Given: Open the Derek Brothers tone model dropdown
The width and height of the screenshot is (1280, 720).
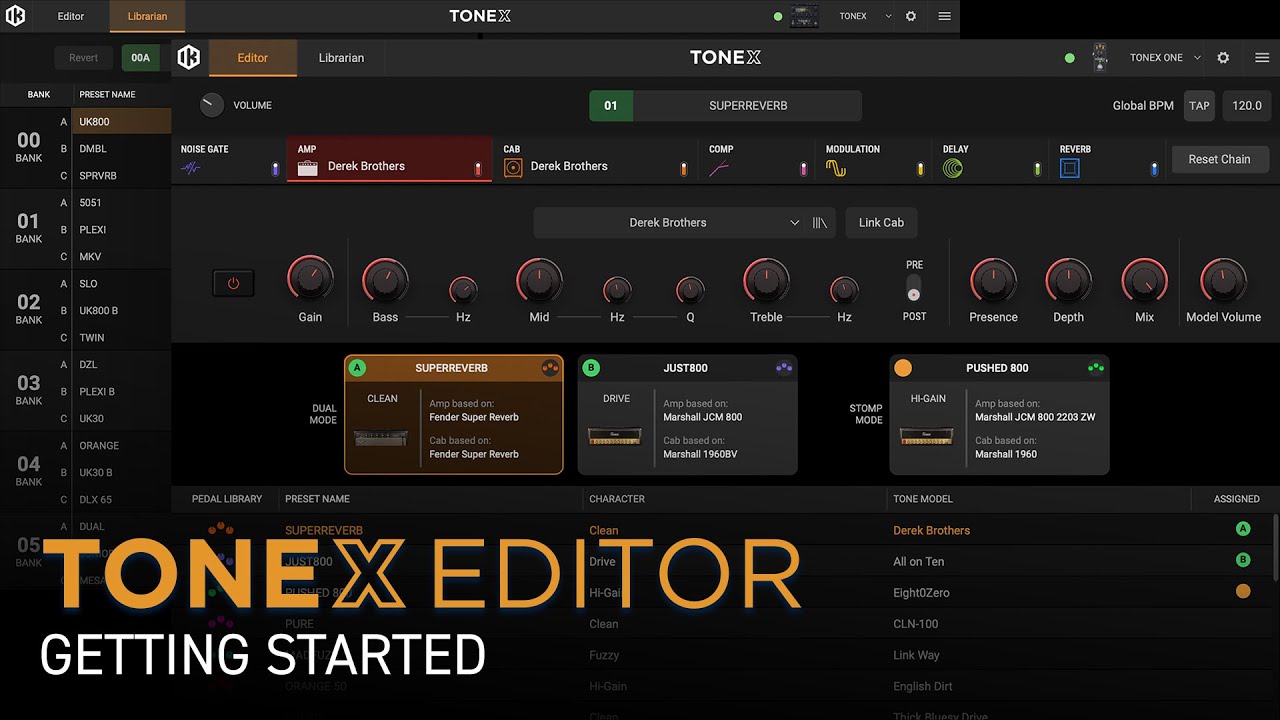Looking at the screenshot, I should [668, 223].
